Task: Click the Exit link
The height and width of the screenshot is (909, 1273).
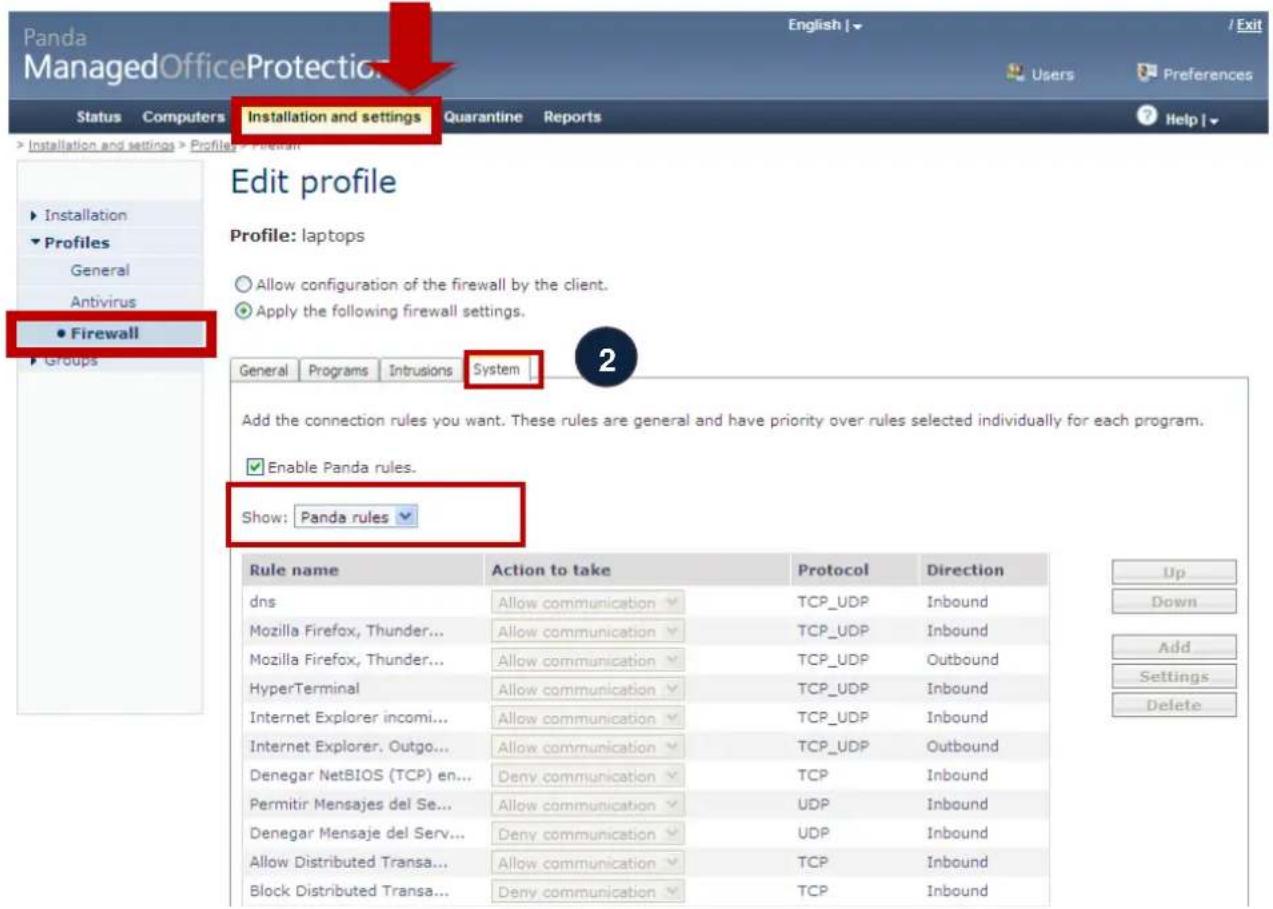Action: pos(1247,25)
